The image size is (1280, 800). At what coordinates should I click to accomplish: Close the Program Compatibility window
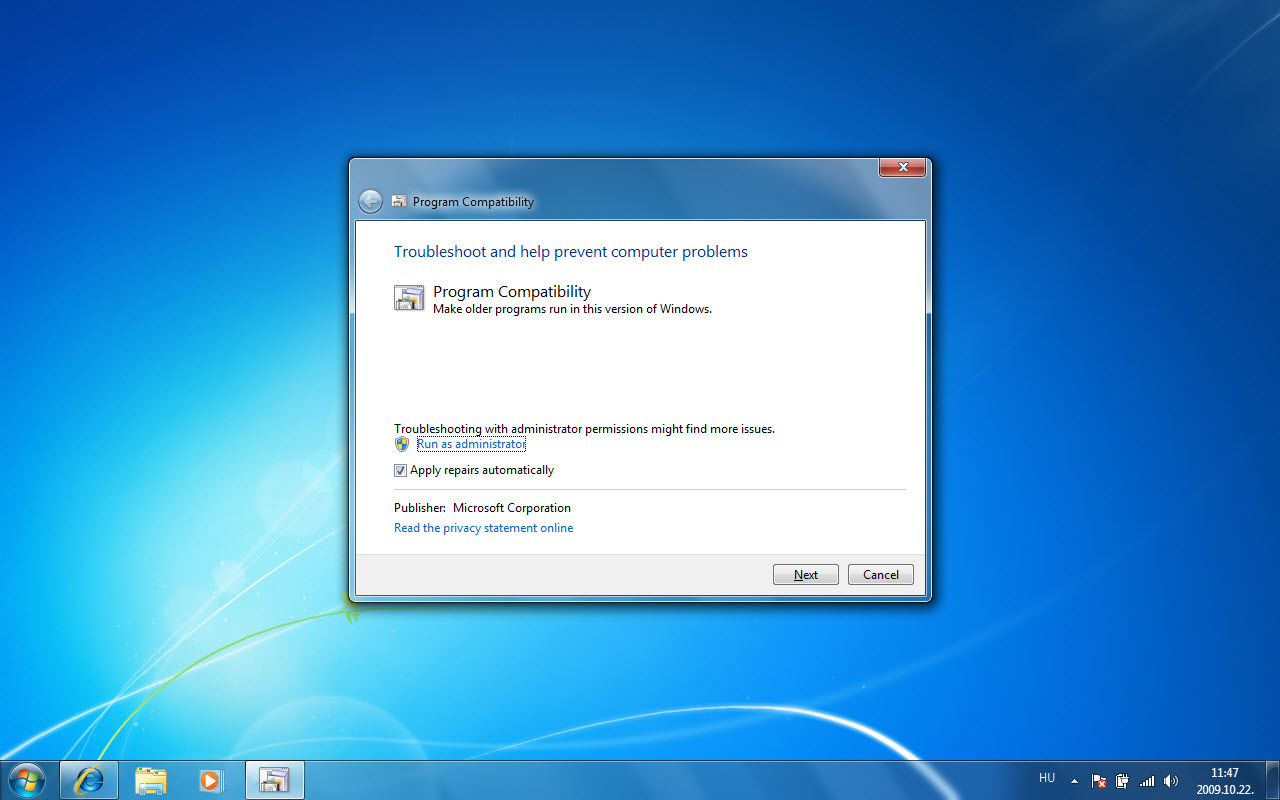click(x=902, y=168)
